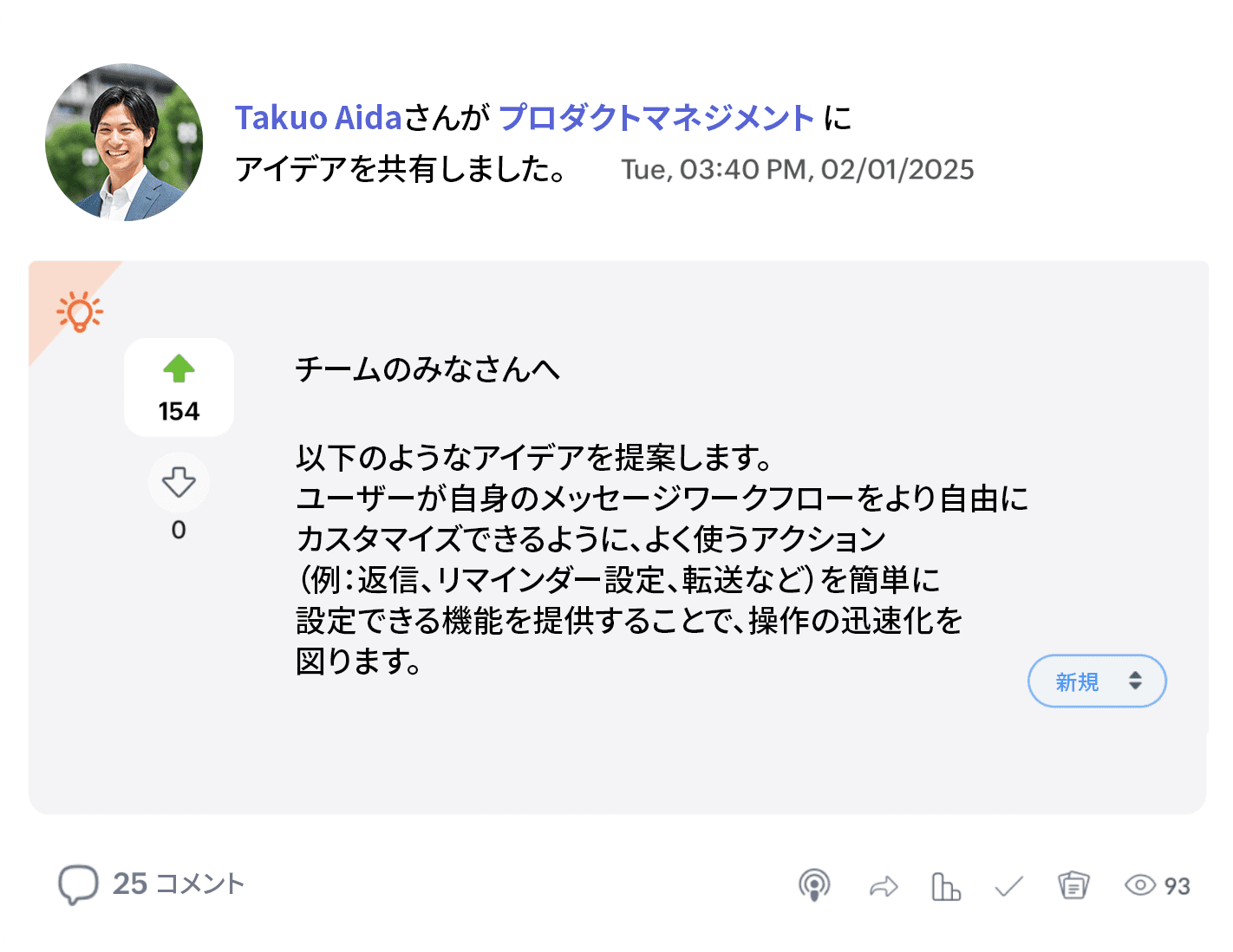Click the eye views icon

point(1139,885)
